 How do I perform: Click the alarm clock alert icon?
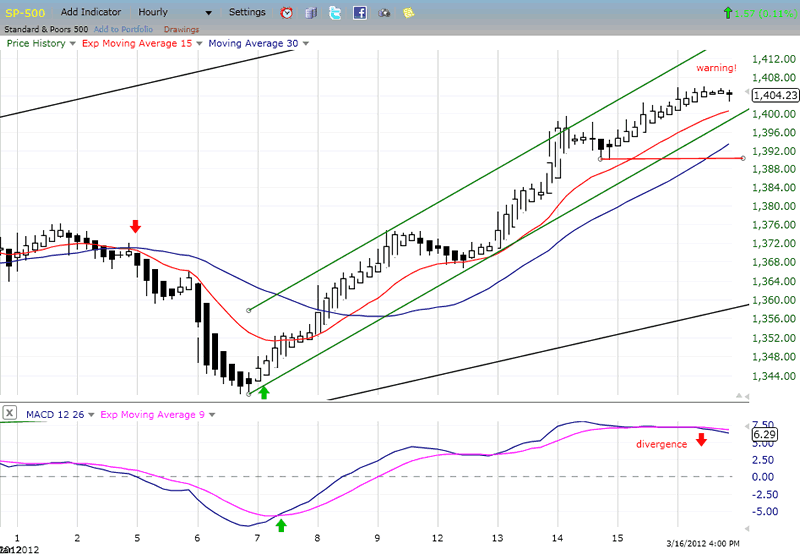click(287, 13)
